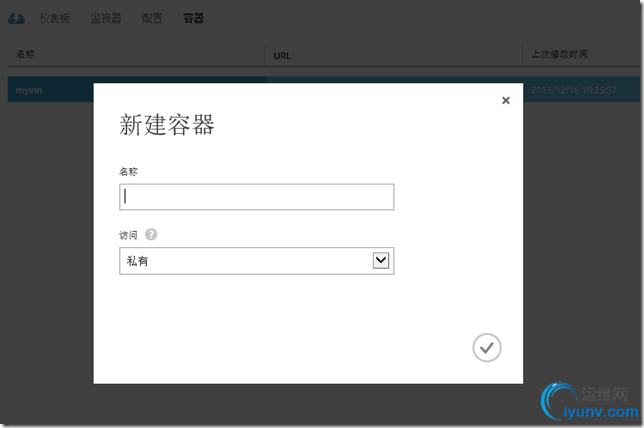This screenshot has width=644, height=428.
Task: Confirm with the checkmark circle button
Action: (x=487, y=347)
